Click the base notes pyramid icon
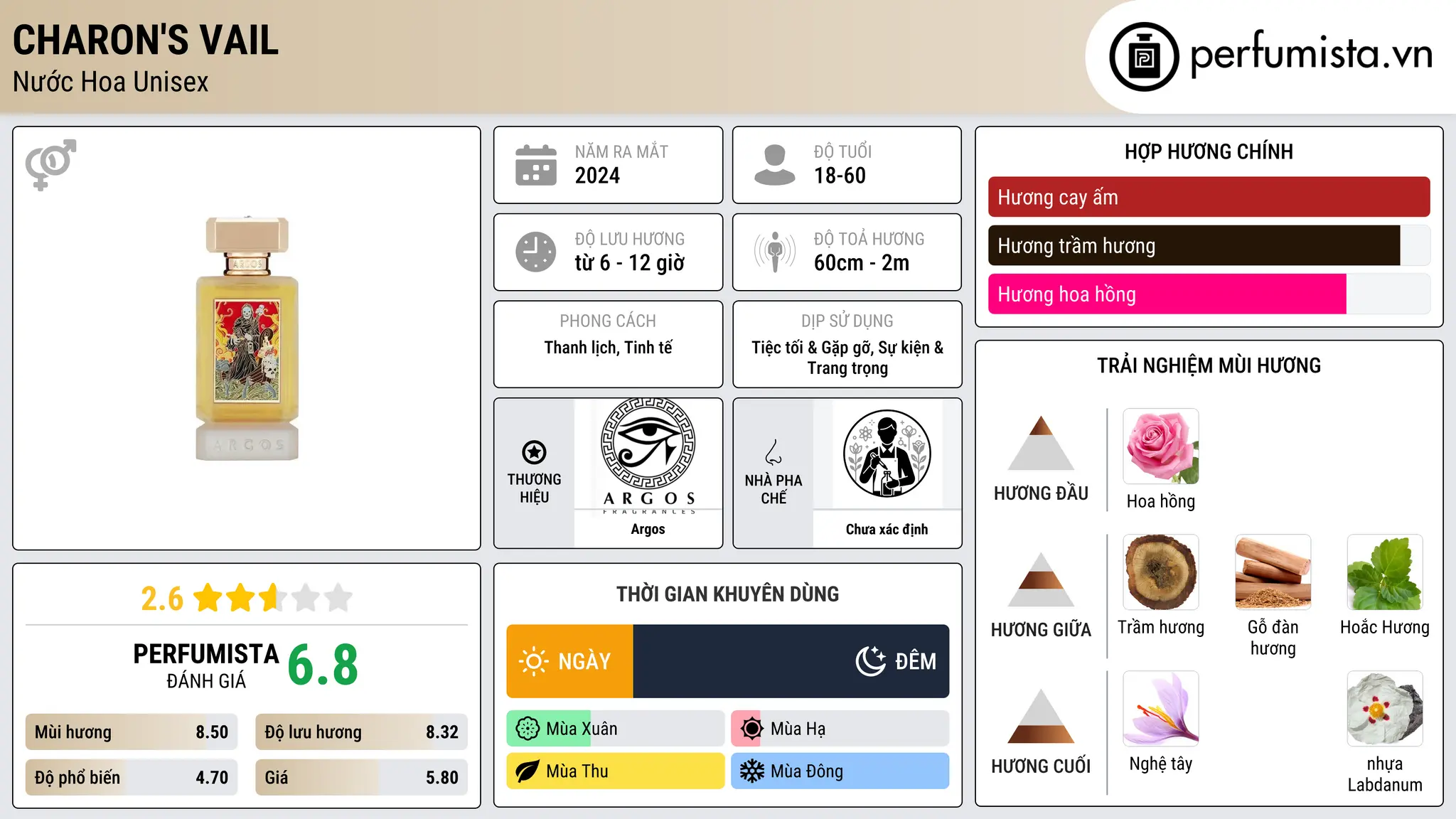1456x819 pixels. 1041,716
